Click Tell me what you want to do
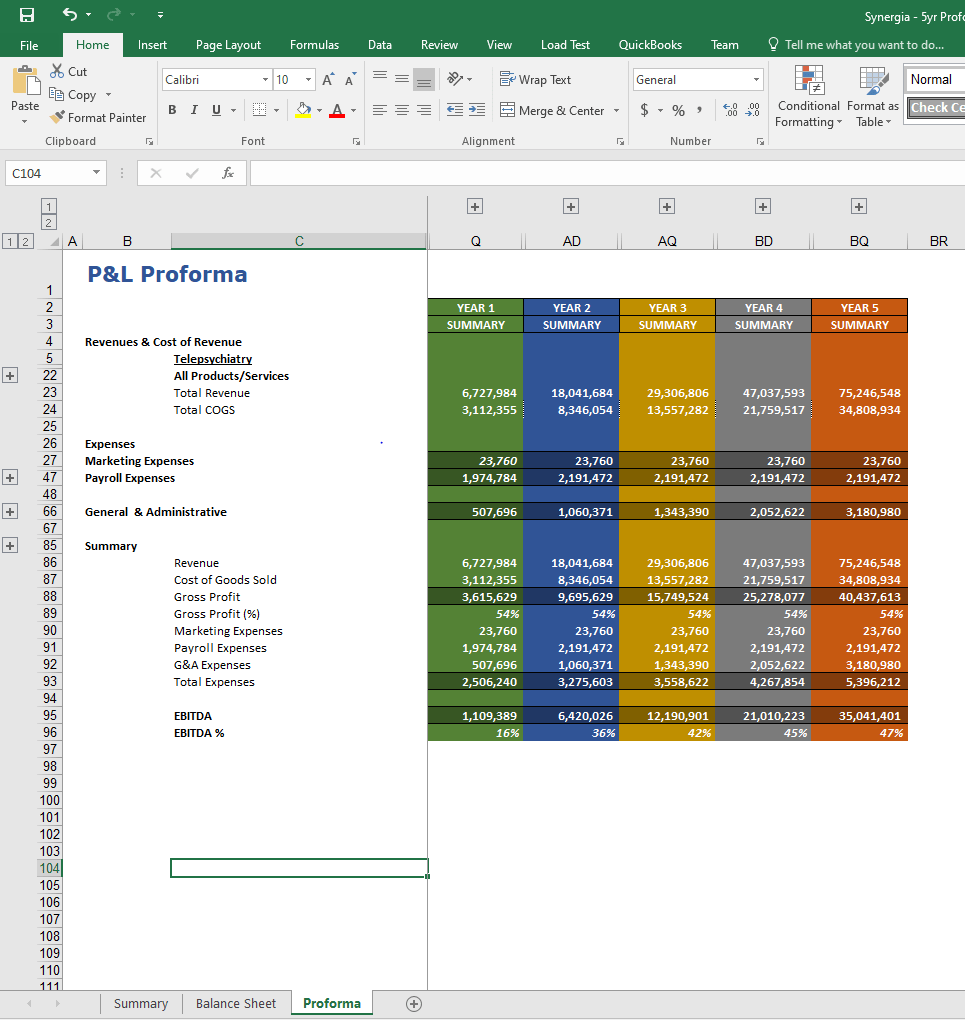965x1020 pixels. (x=856, y=45)
